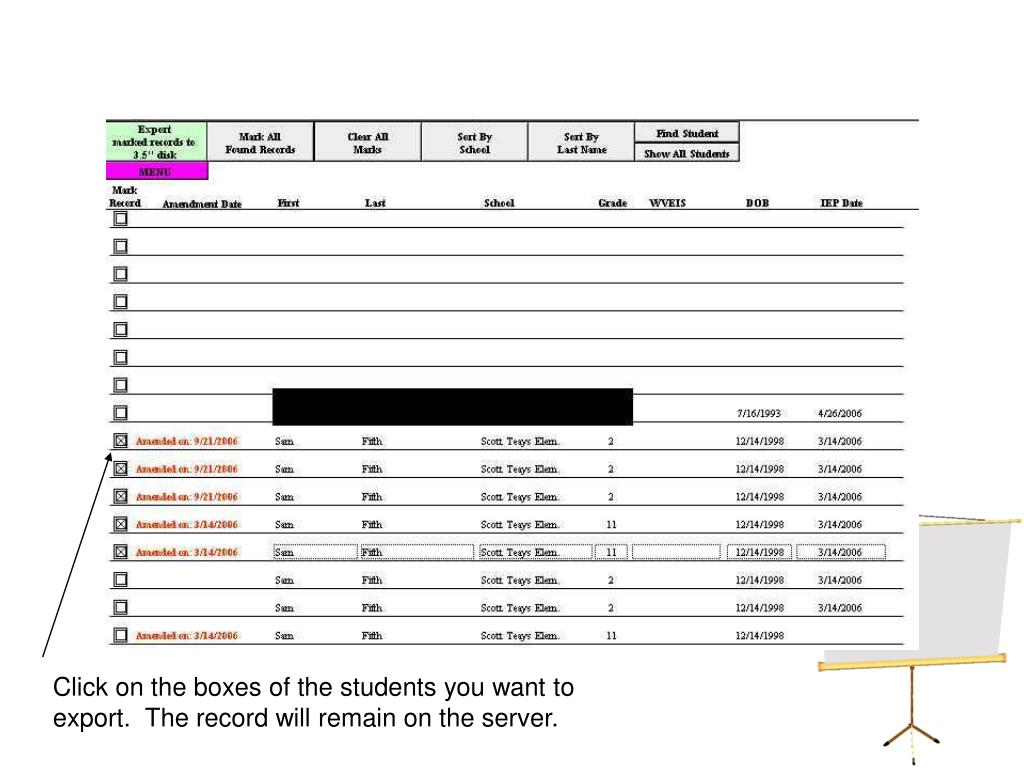Open the Find Student search button
The image size is (1024, 768).
tap(687, 133)
